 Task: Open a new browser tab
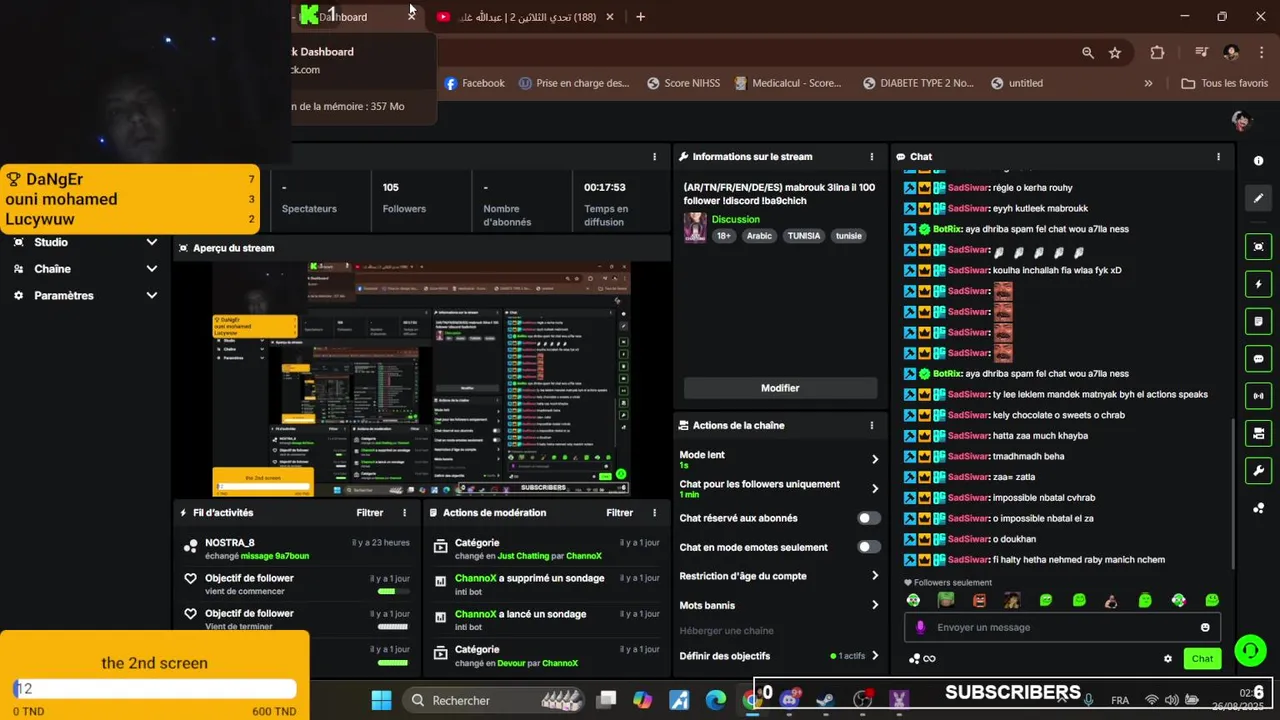(640, 16)
